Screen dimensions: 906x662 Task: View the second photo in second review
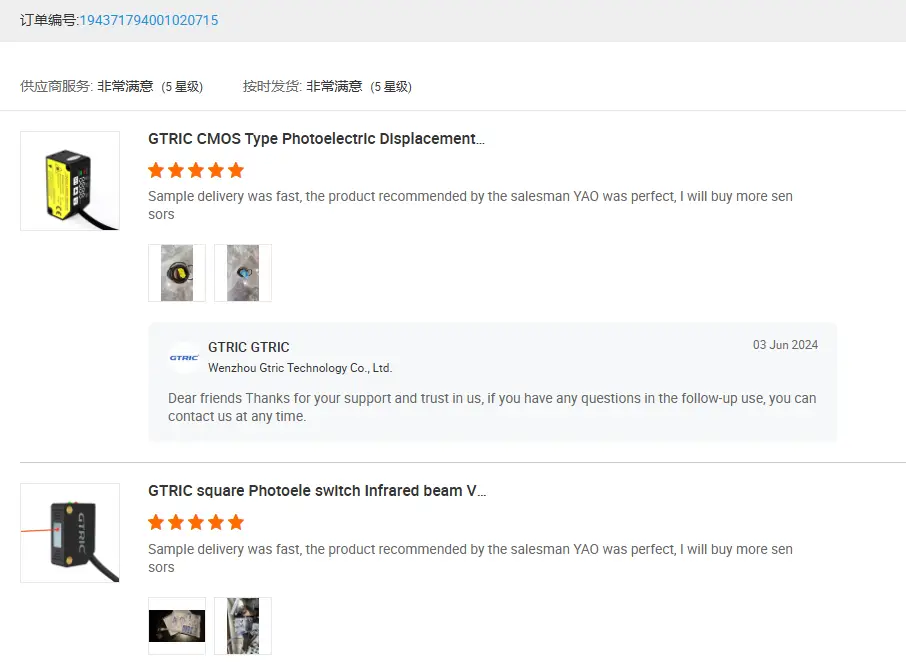[x=243, y=626]
